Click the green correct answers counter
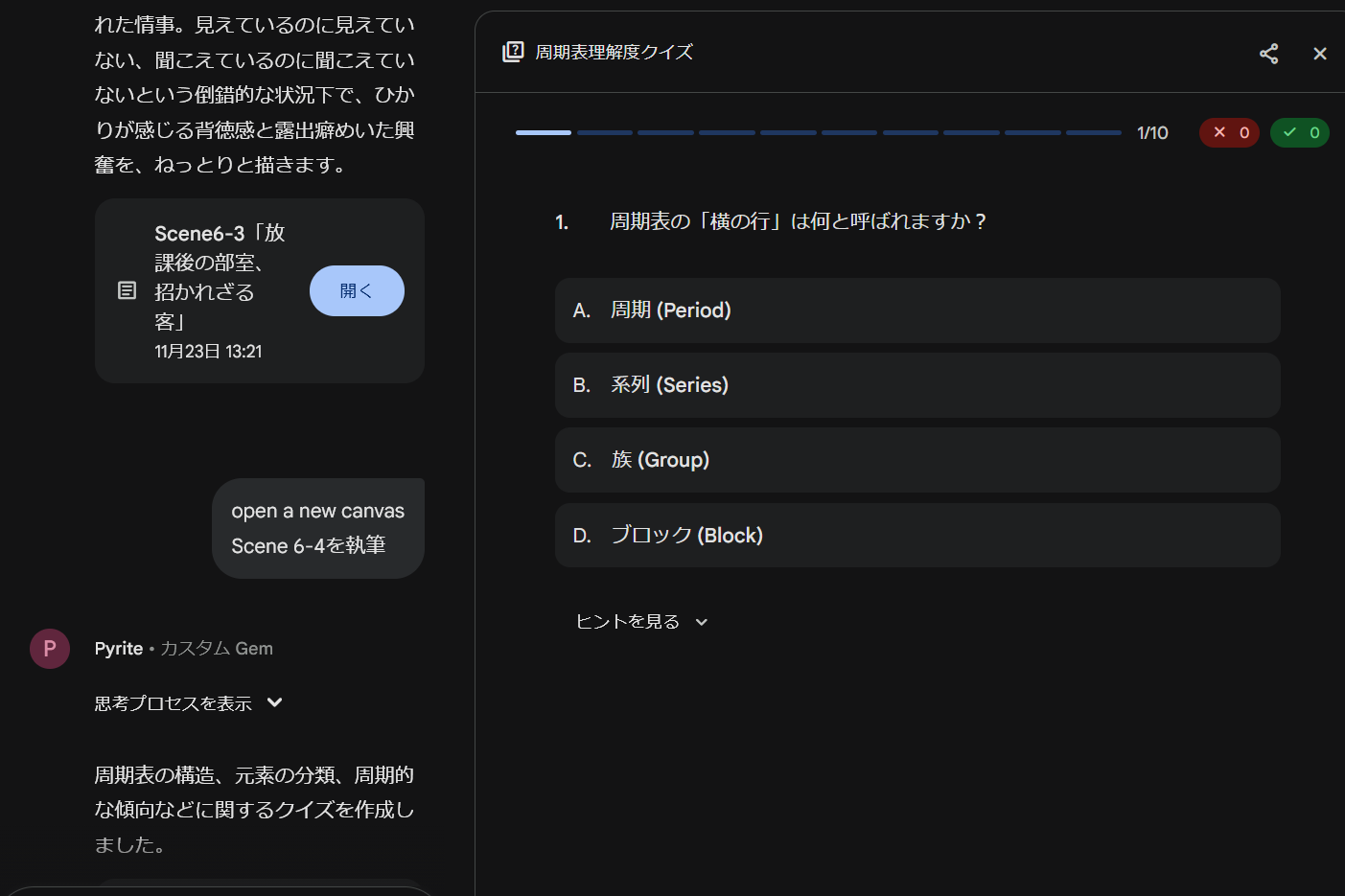1345x896 pixels. click(x=1299, y=132)
